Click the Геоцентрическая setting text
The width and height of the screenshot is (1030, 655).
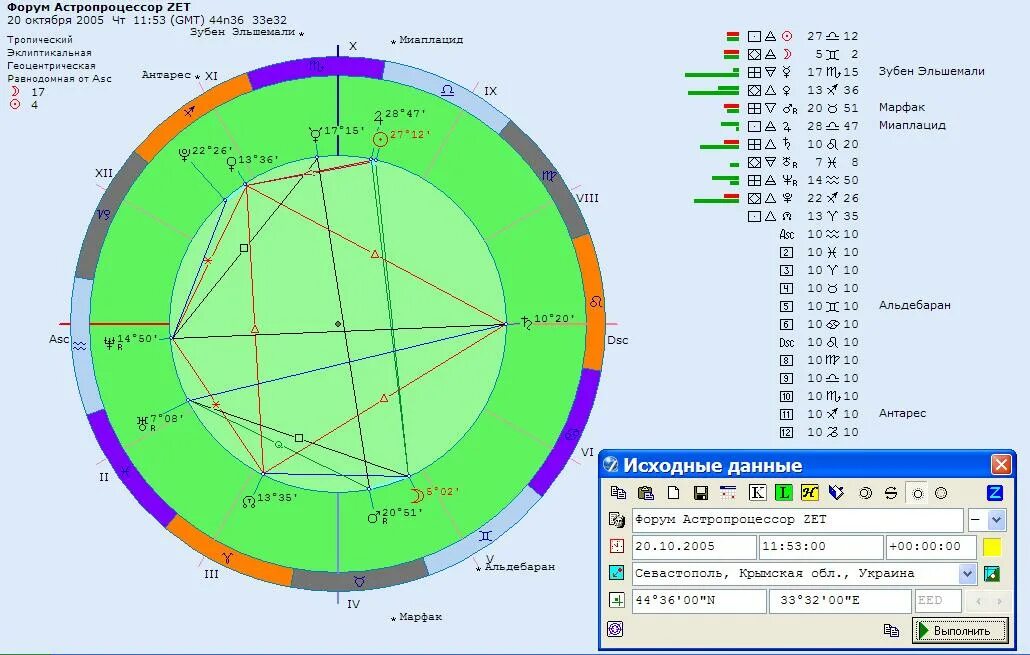[51, 66]
